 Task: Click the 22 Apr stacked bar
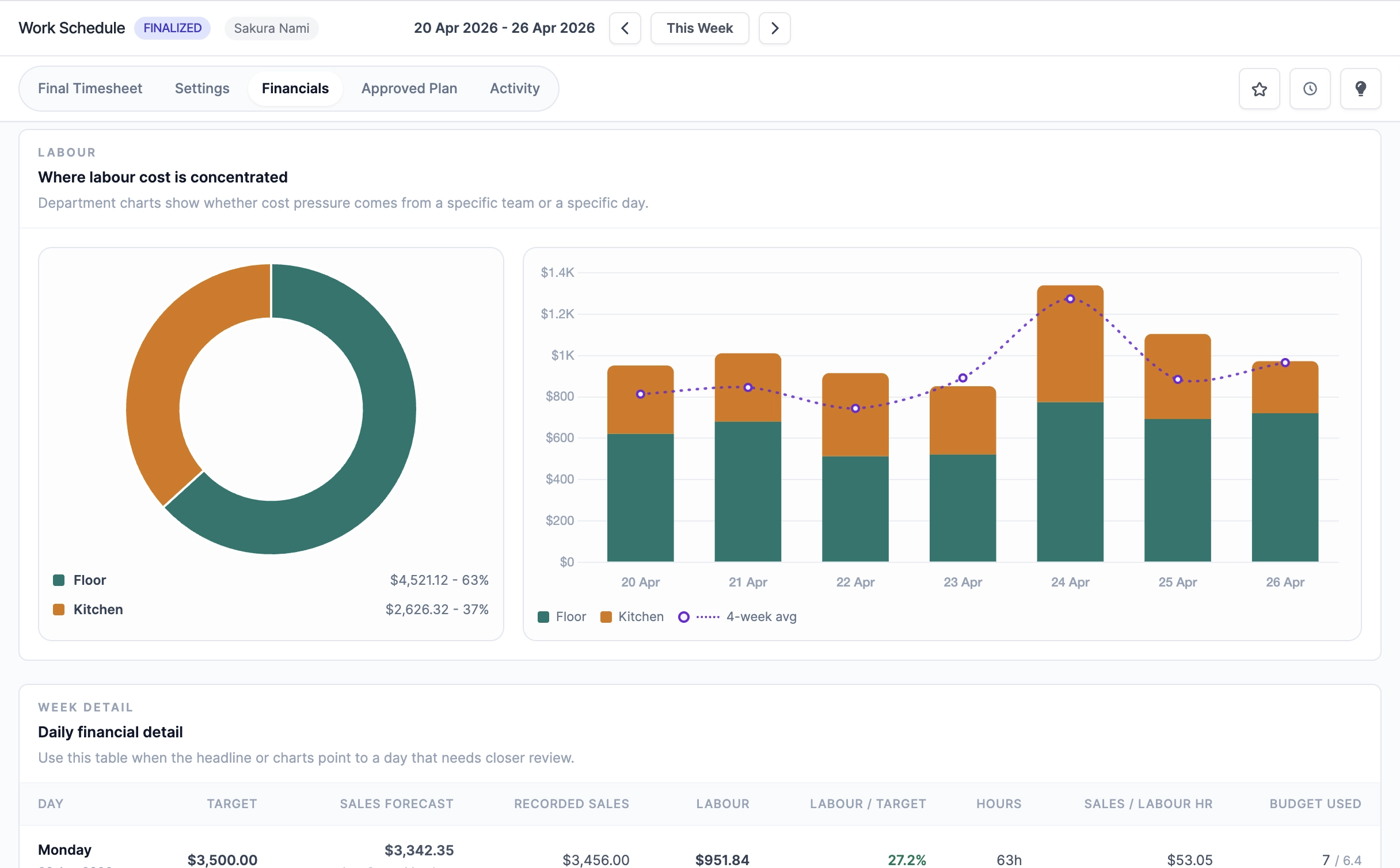[x=855, y=467]
